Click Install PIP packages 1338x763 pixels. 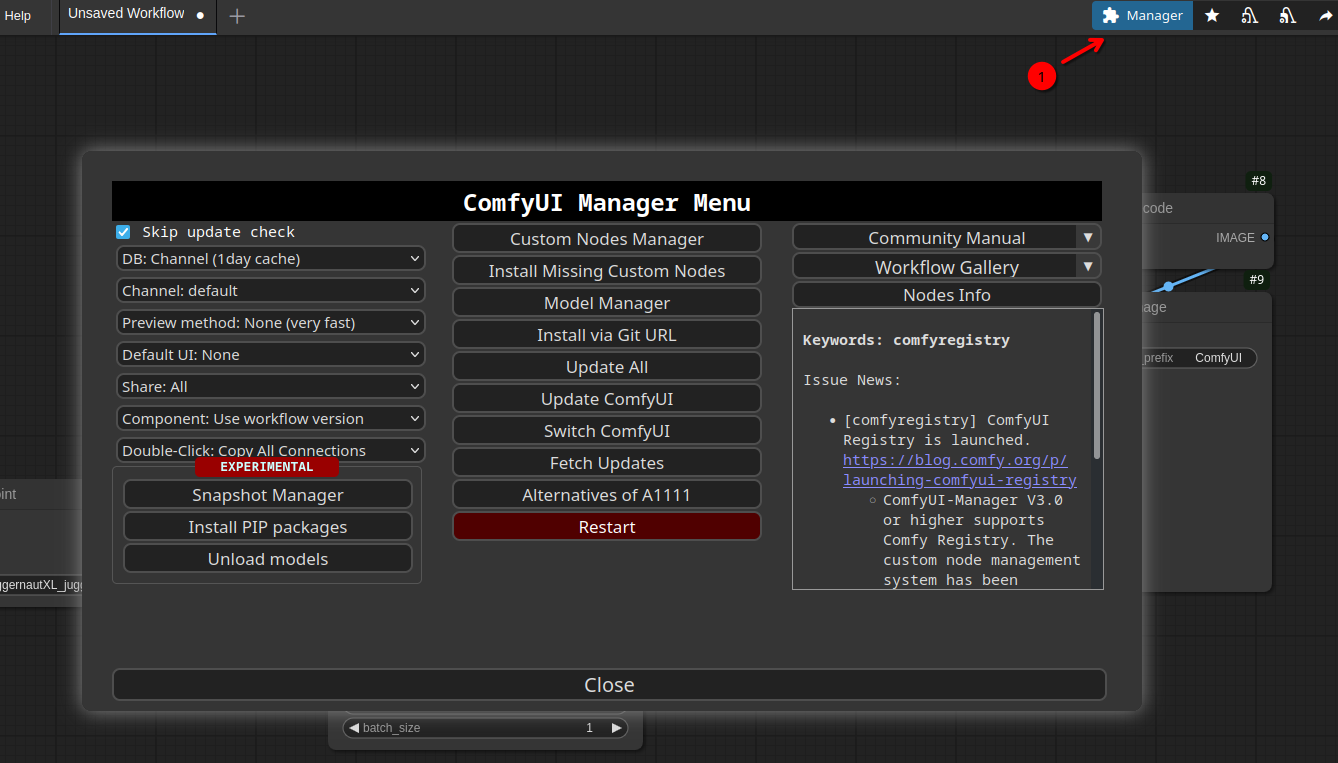[268, 527]
